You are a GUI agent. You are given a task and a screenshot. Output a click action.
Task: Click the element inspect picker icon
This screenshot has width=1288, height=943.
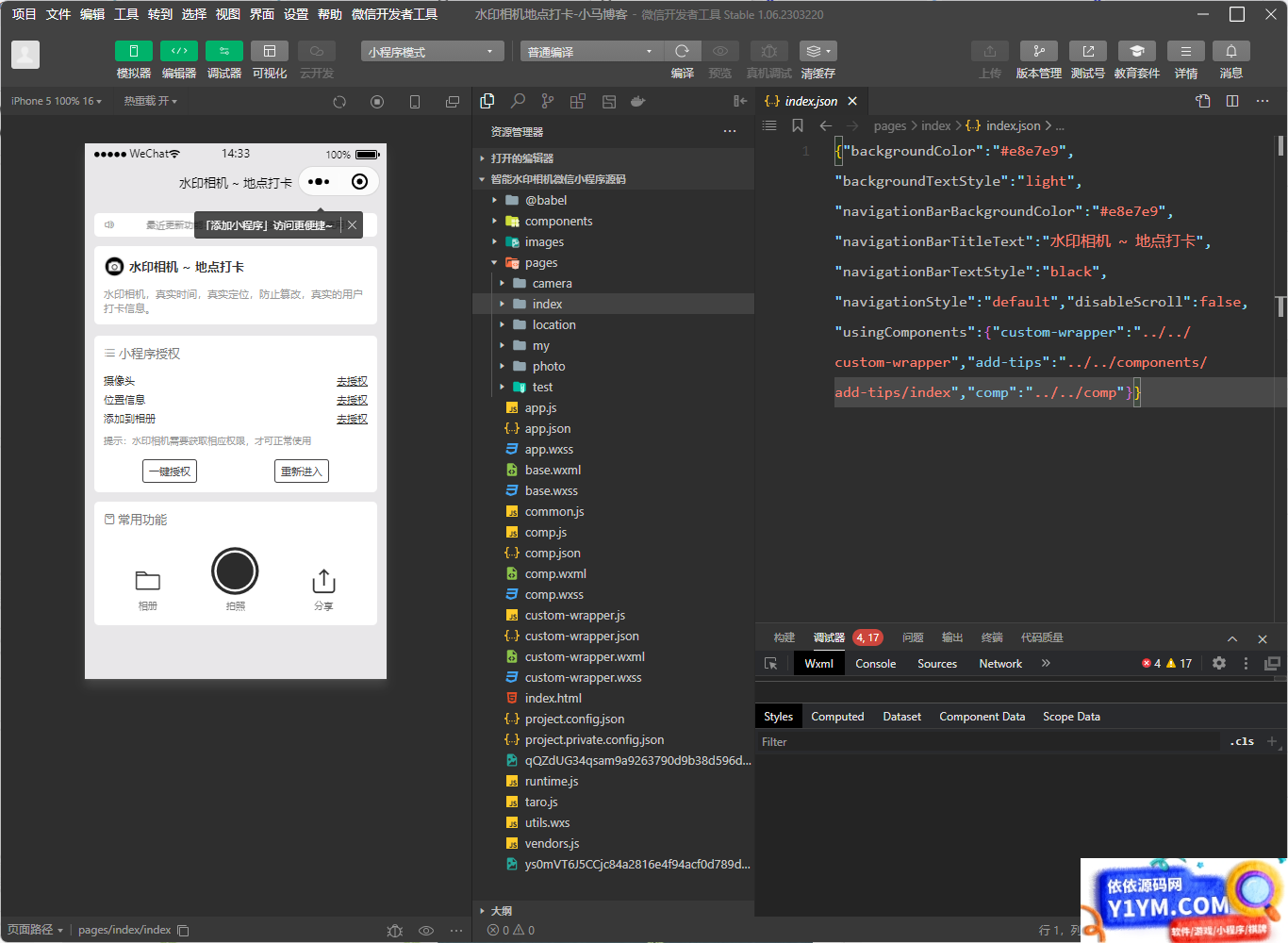(x=770, y=664)
